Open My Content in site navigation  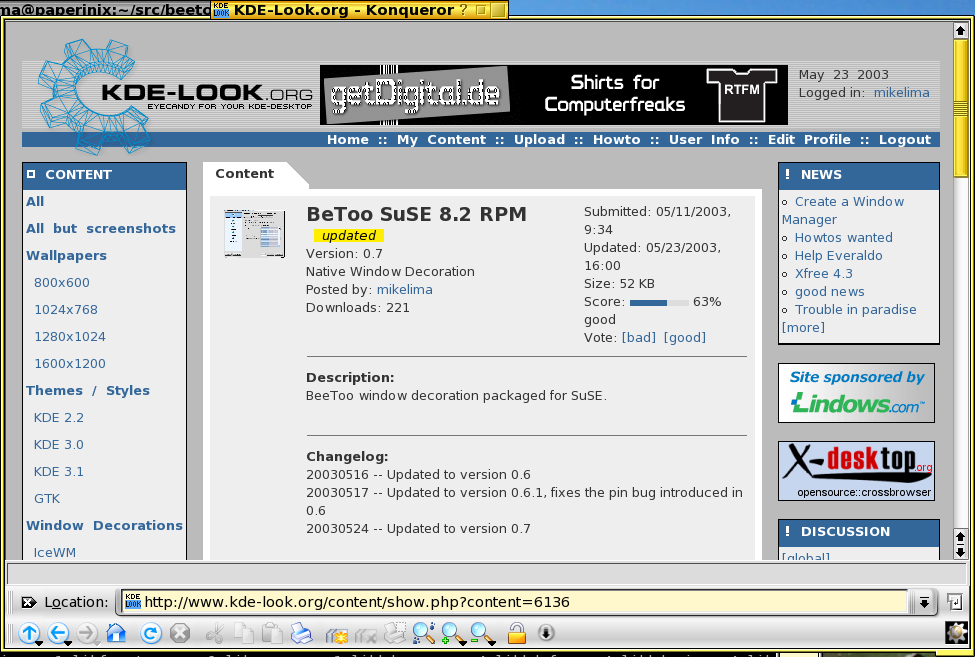(x=441, y=140)
